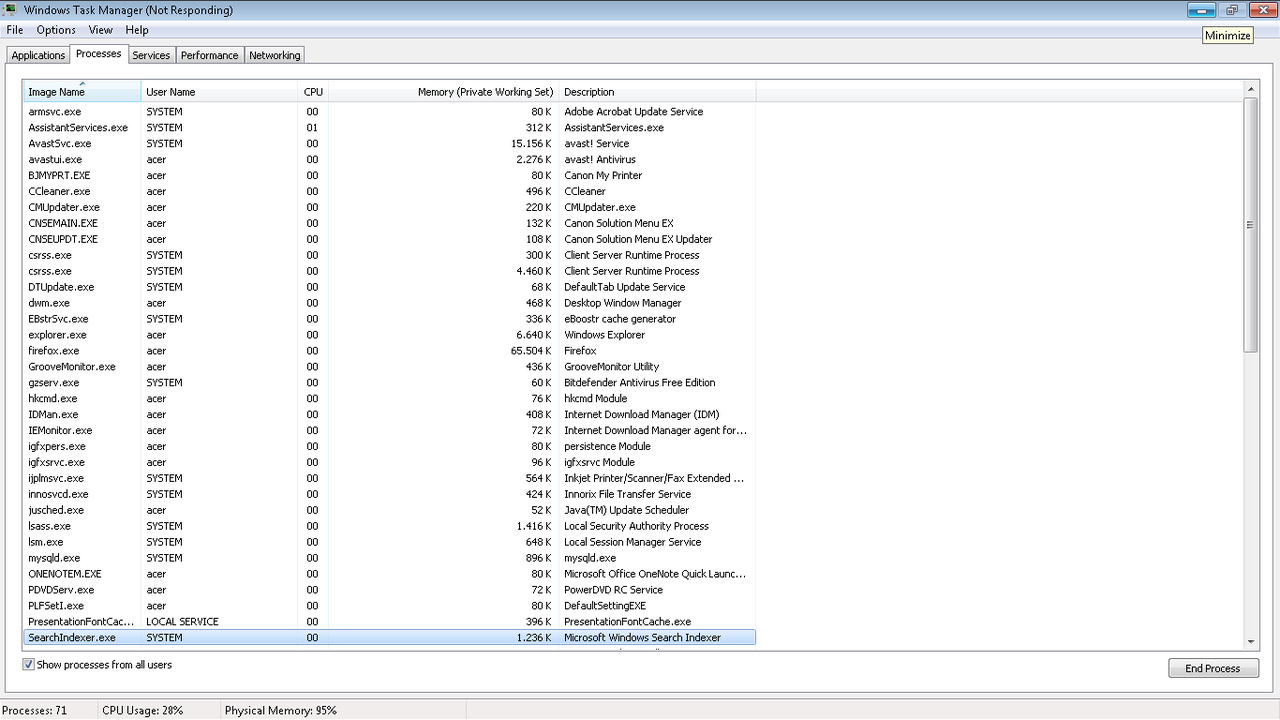The image size is (1280, 720).
Task: Select the igfxpers.exe process
Action: 390,446
